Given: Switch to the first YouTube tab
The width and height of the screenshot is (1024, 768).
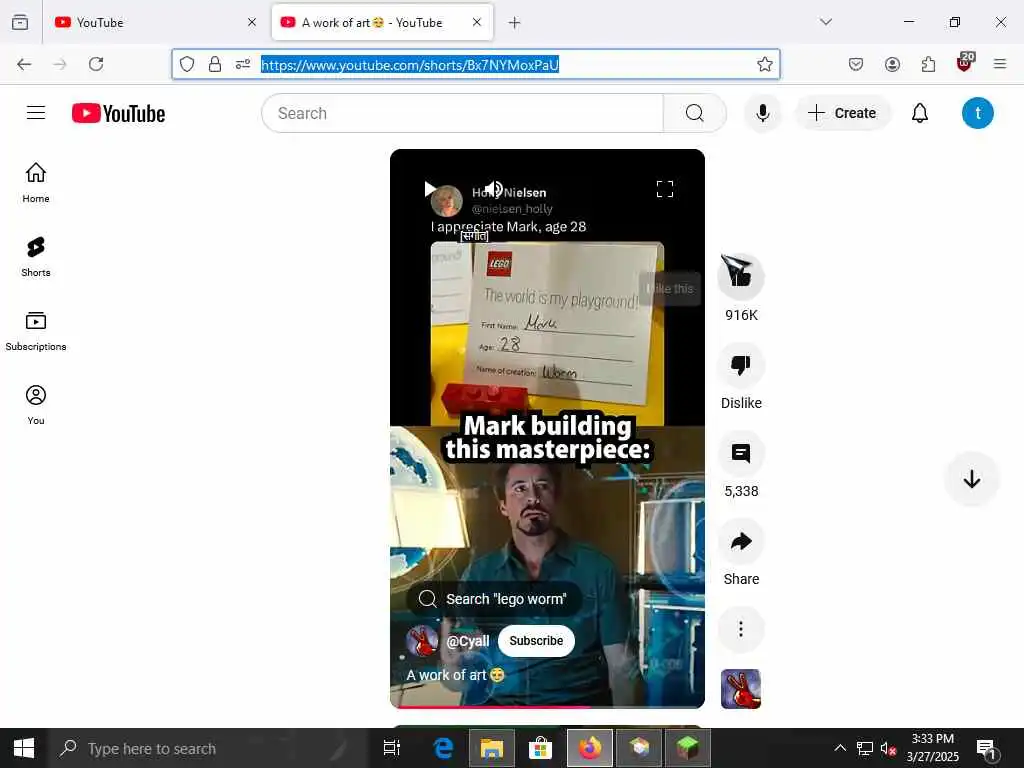Looking at the screenshot, I should 156,22.
